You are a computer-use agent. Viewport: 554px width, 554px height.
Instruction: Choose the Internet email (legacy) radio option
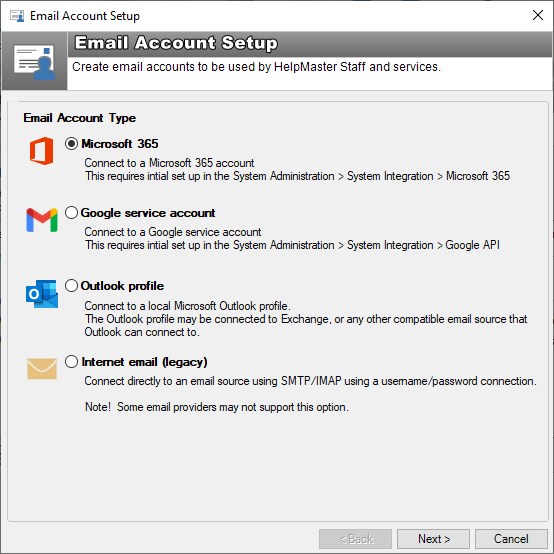[71, 361]
